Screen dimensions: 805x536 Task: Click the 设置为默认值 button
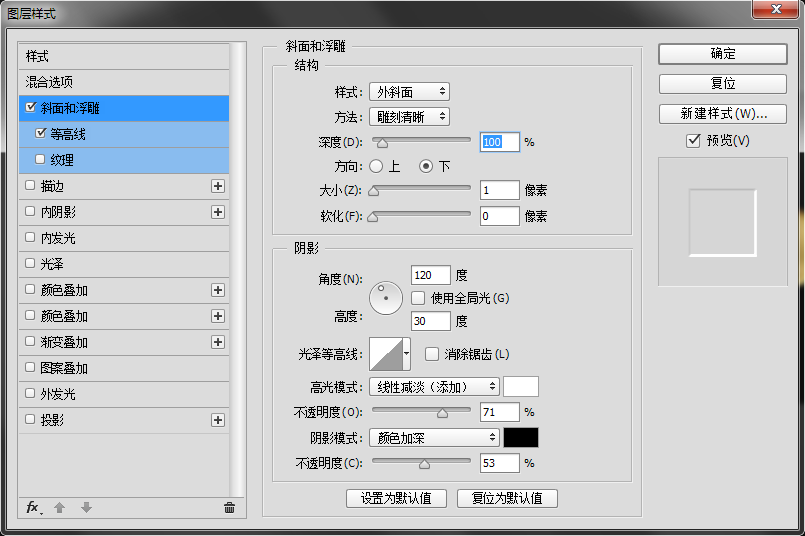pos(396,498)
